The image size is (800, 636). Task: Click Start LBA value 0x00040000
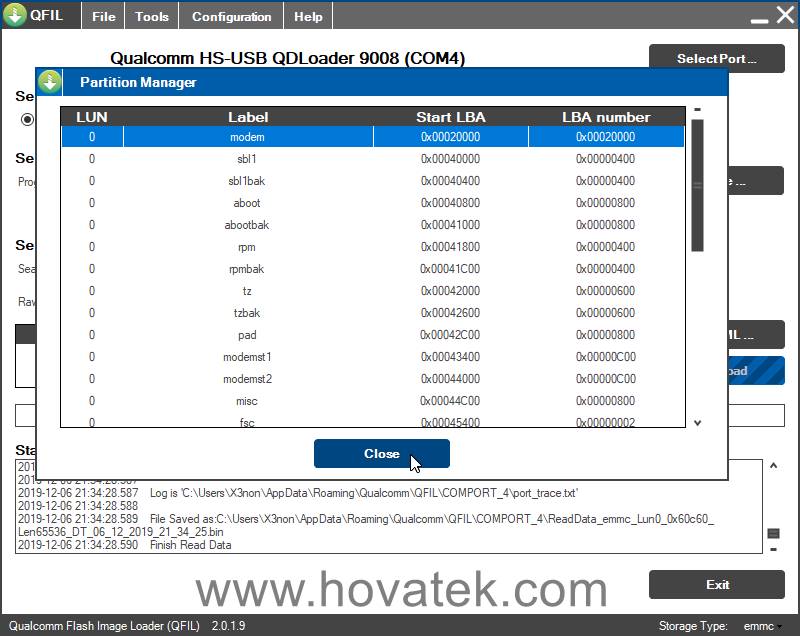coord(451,159)
